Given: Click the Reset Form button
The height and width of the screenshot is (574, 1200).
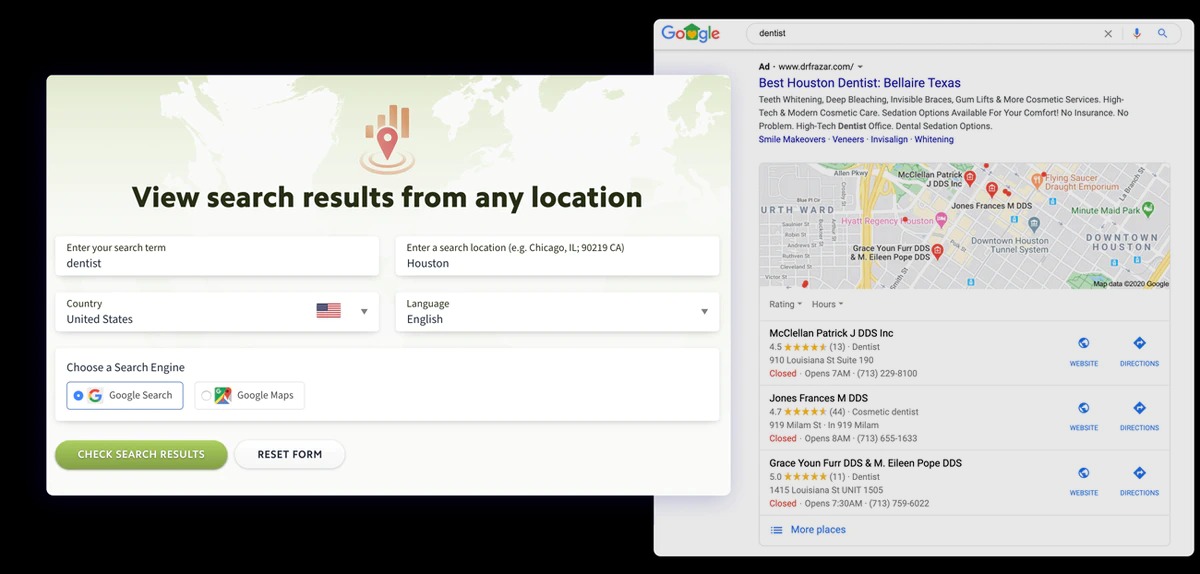Looking at the screenshot, I should (290, 454).
